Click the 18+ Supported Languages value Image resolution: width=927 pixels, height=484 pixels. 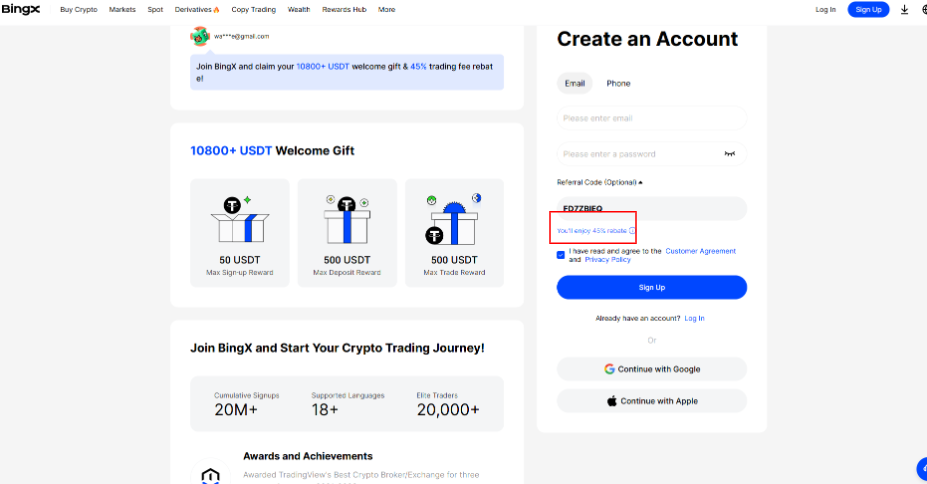(x=325, y=410)
